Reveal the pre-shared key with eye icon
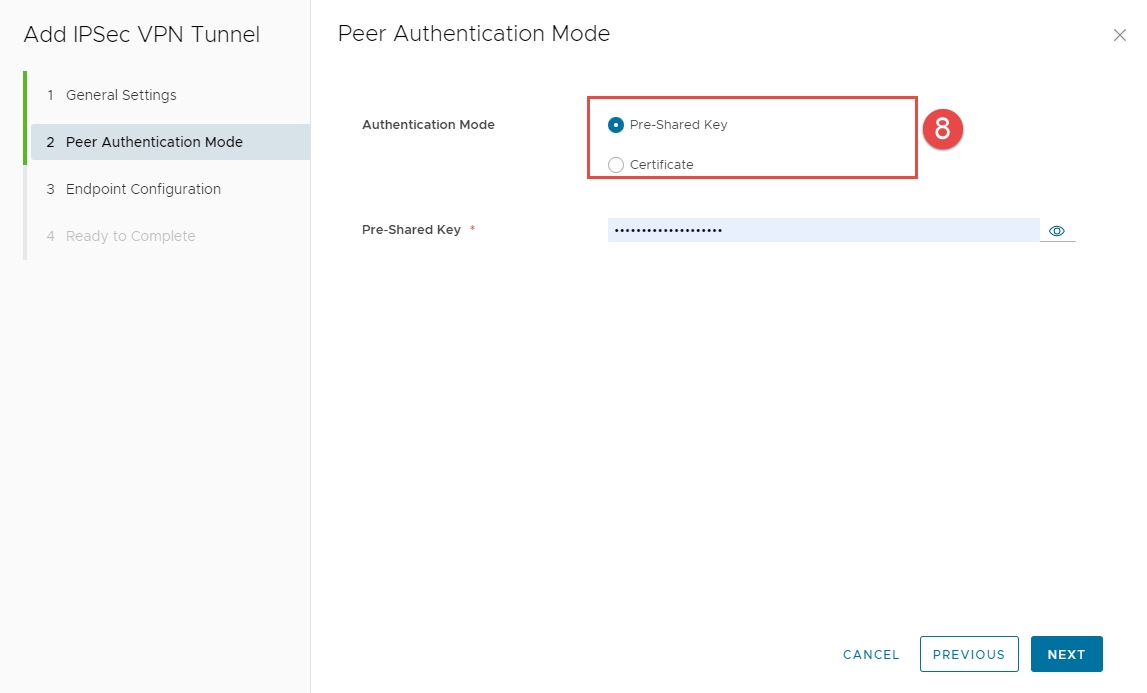Screen dimensions: 1147x693 coord(1057,231)
